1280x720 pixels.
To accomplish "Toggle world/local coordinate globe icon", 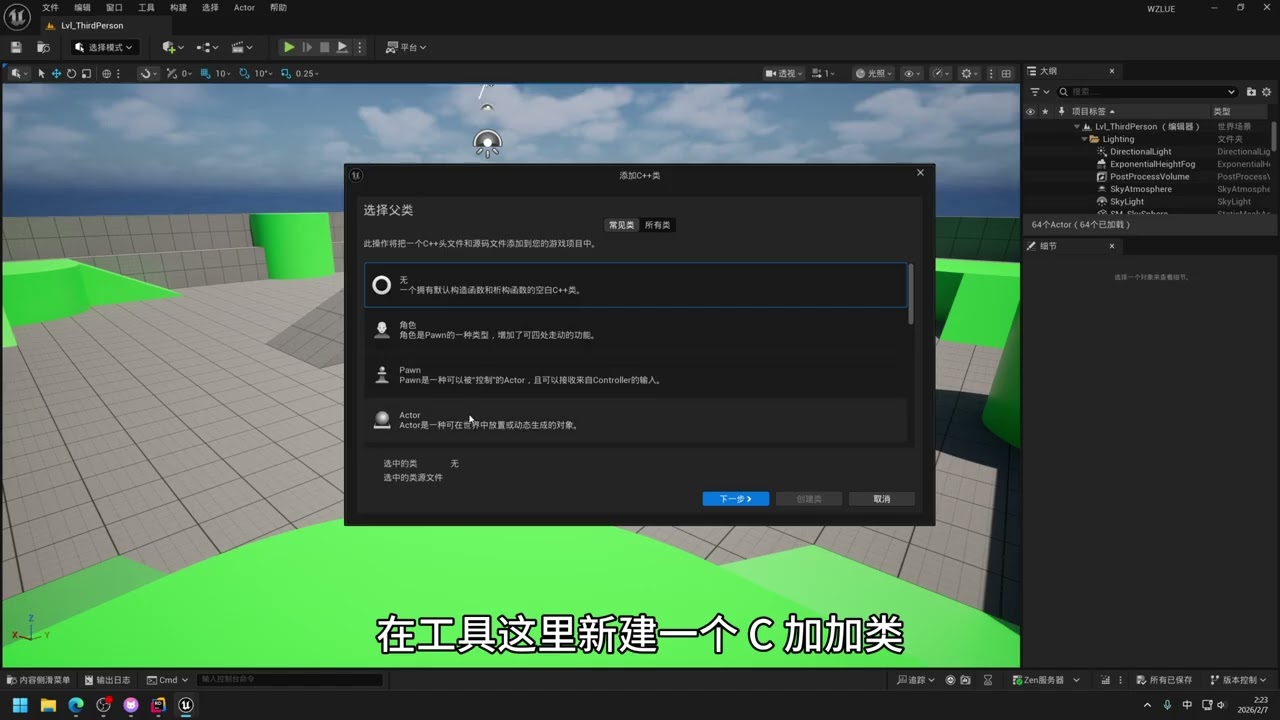I will (x=107, y=73).
